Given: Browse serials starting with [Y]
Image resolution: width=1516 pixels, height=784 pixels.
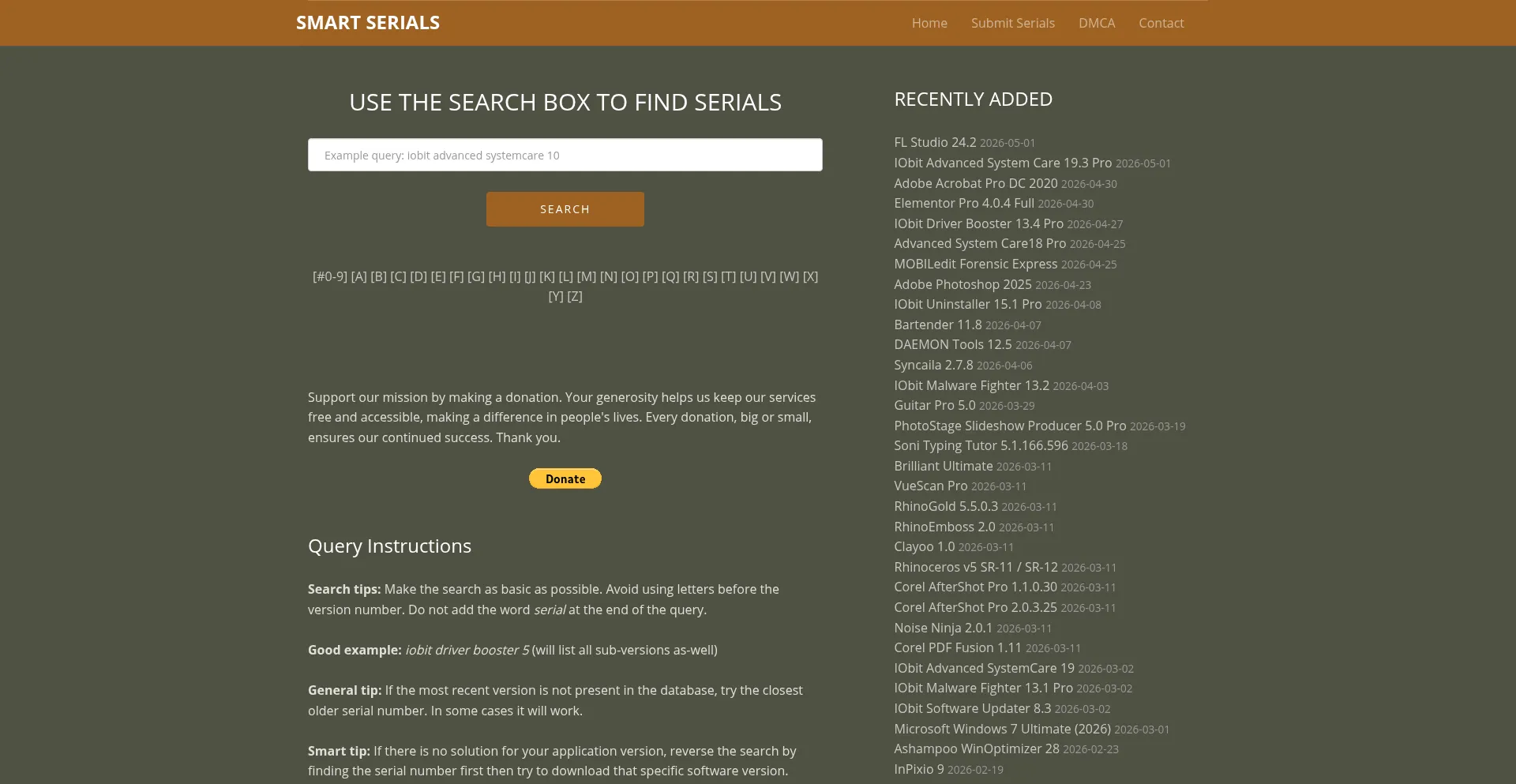Looking at the screenshot, I should (x=556, y=296).
